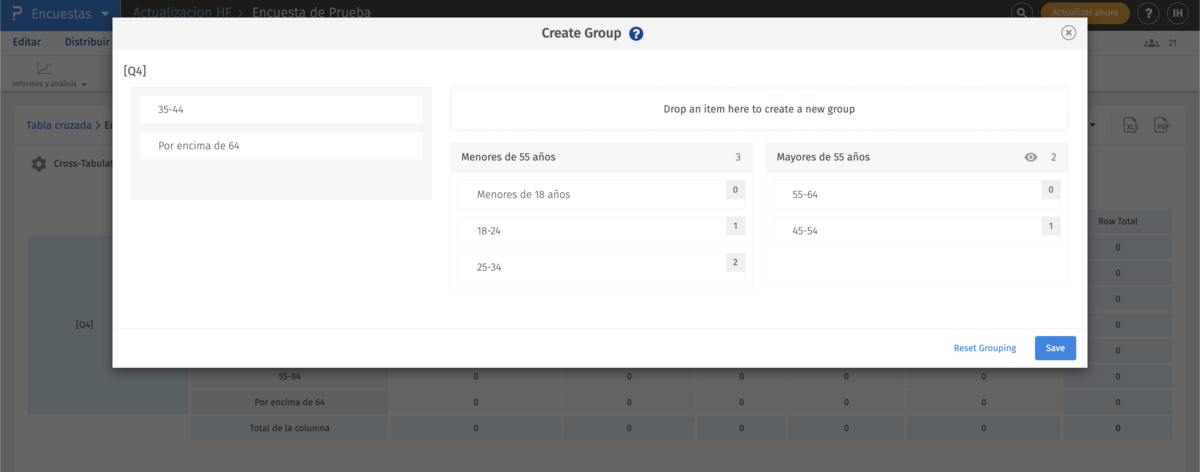Open the Editar tab

coord(27,42)
